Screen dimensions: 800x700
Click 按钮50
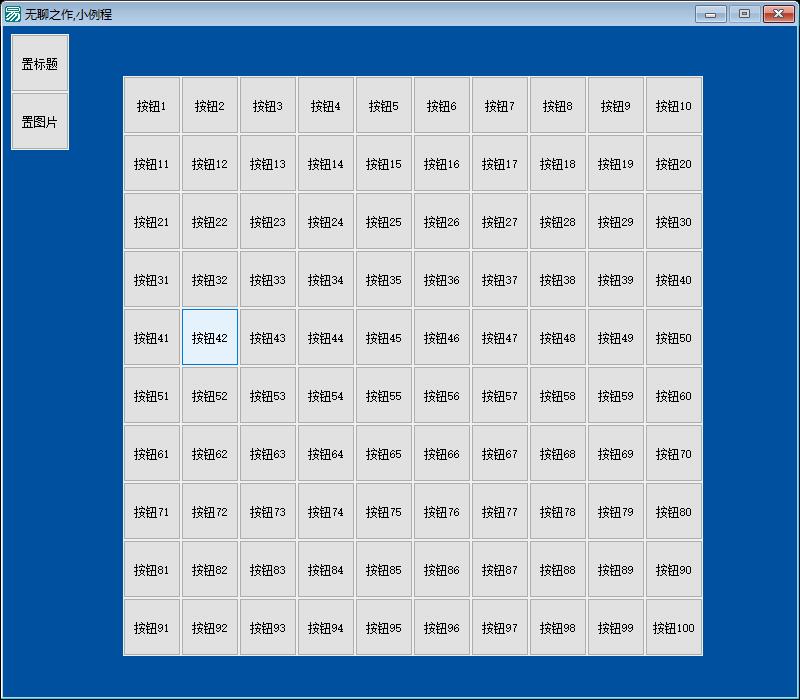click(673, 337)
